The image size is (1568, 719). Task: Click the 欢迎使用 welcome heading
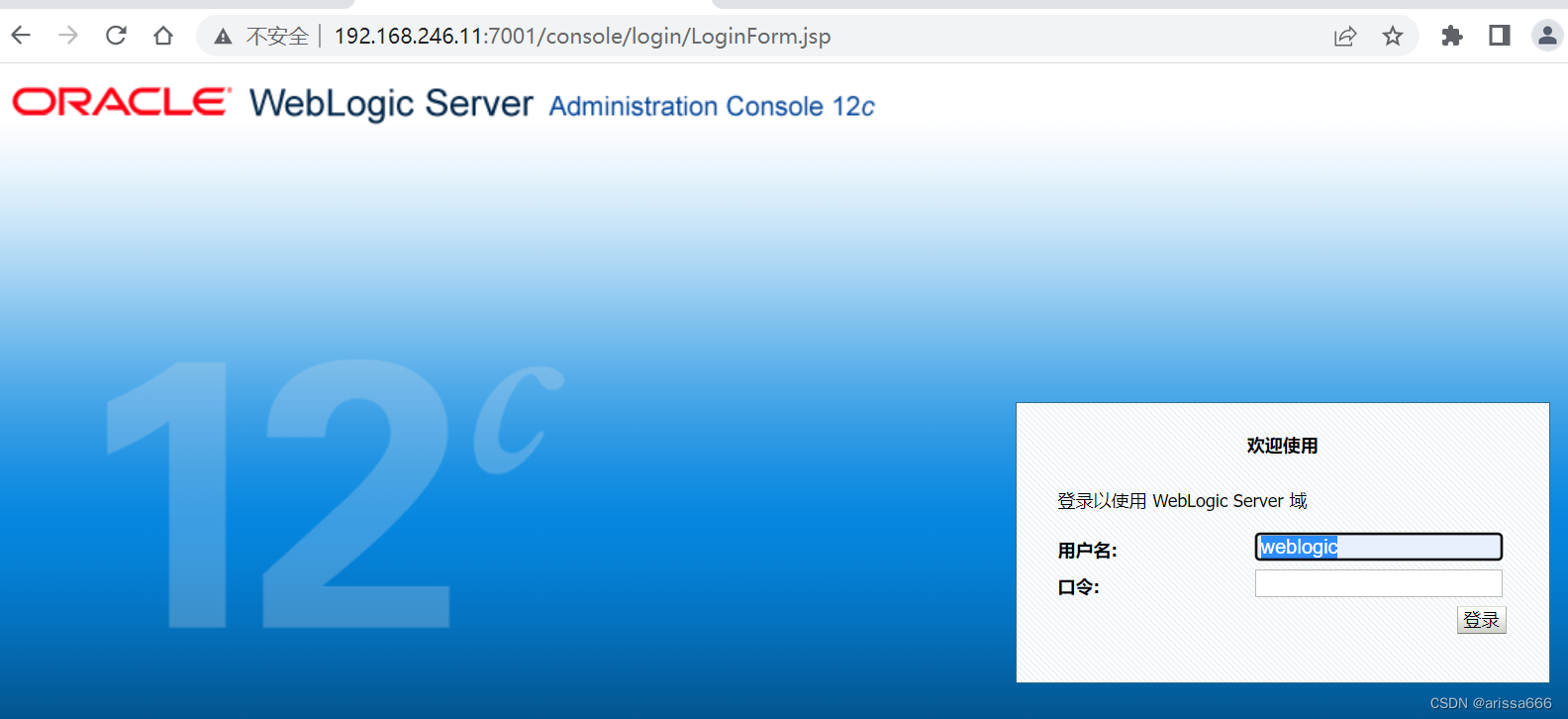pos(1282,446)
